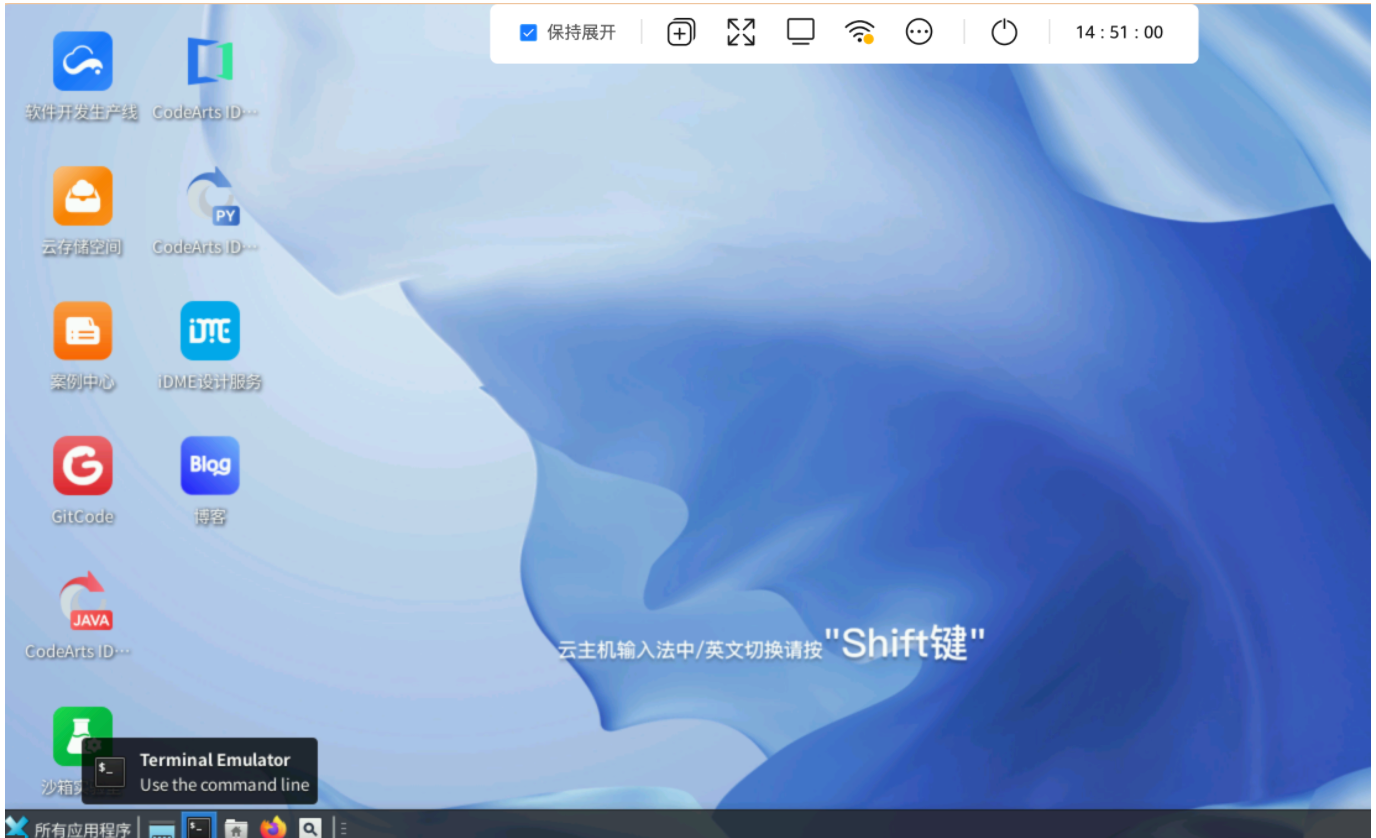Launch the 沙箱实验 sandbox app
Screen dimensions: 1376x838
coord(83,735)
